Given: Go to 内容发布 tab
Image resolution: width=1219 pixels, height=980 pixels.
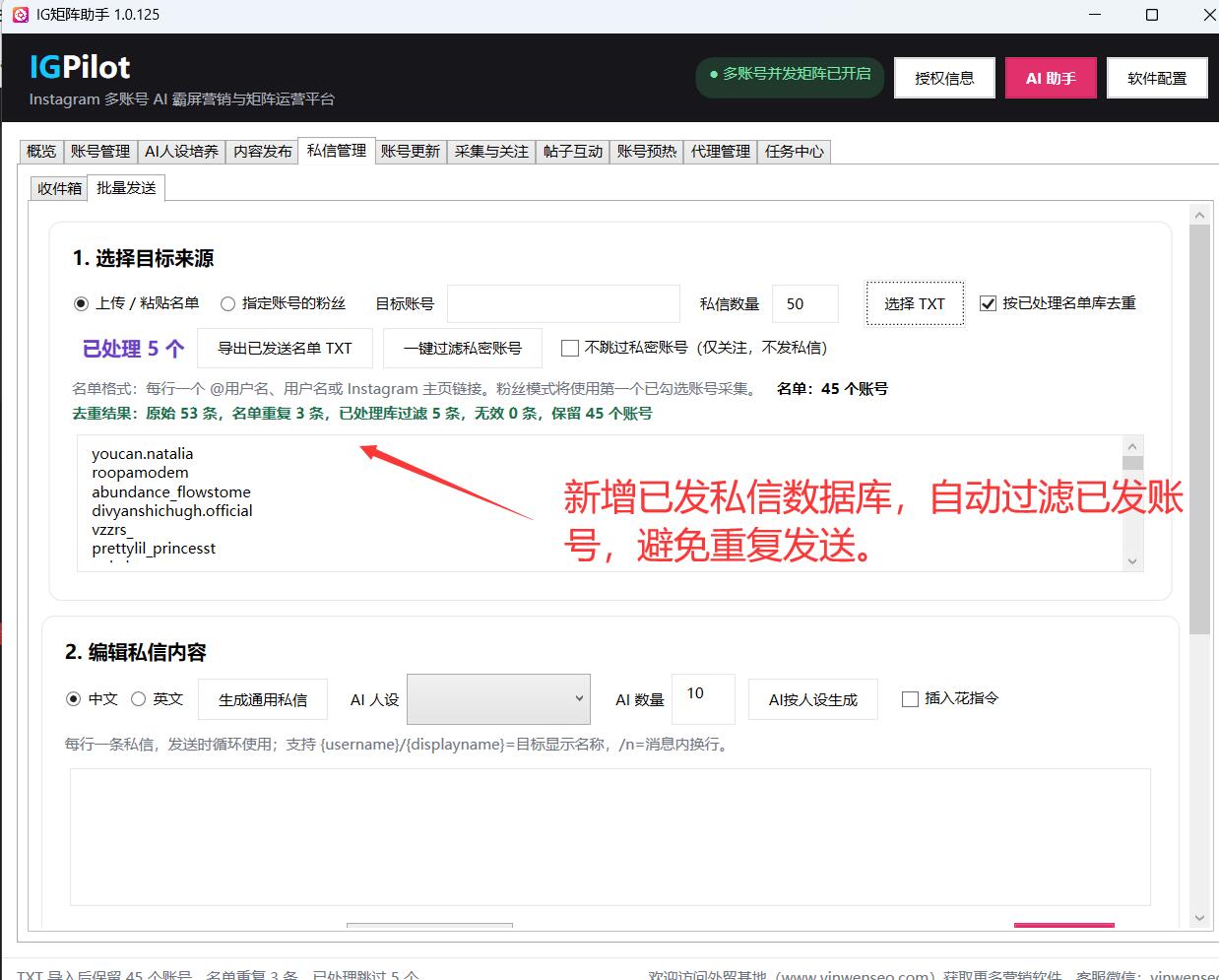Looking at the screenshot, I should coord(262,152).
